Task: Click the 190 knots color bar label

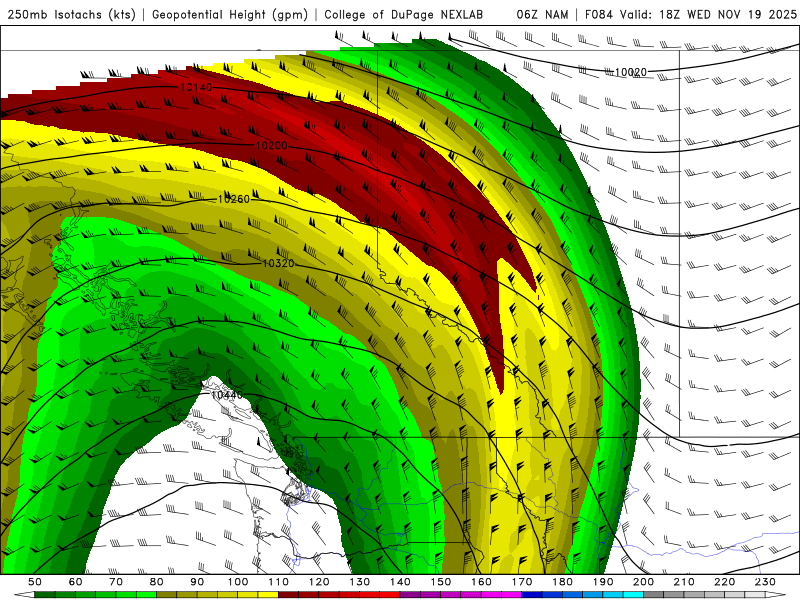Action: [x=603, y=582]
